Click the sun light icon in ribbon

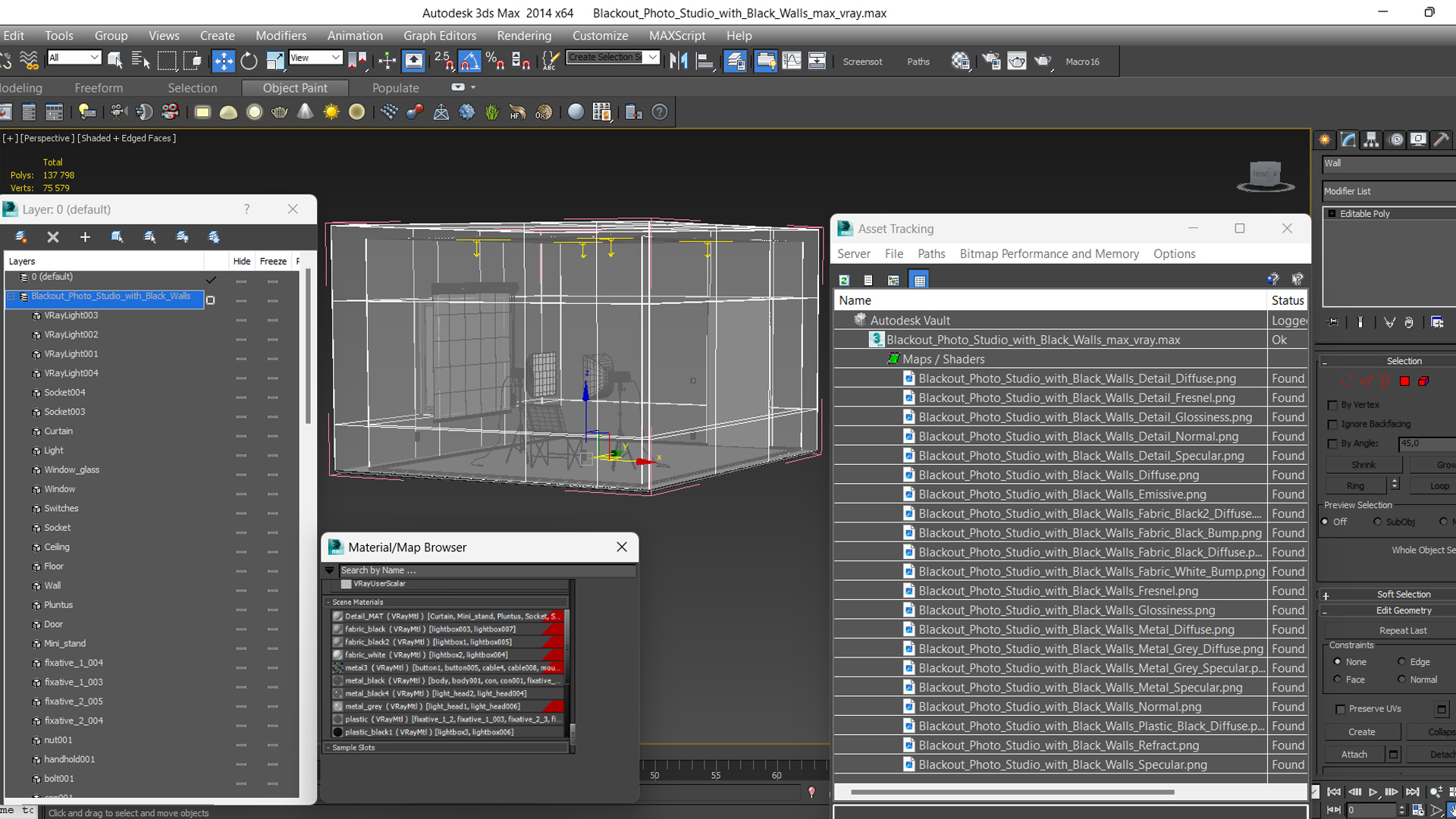pos(331,112)
